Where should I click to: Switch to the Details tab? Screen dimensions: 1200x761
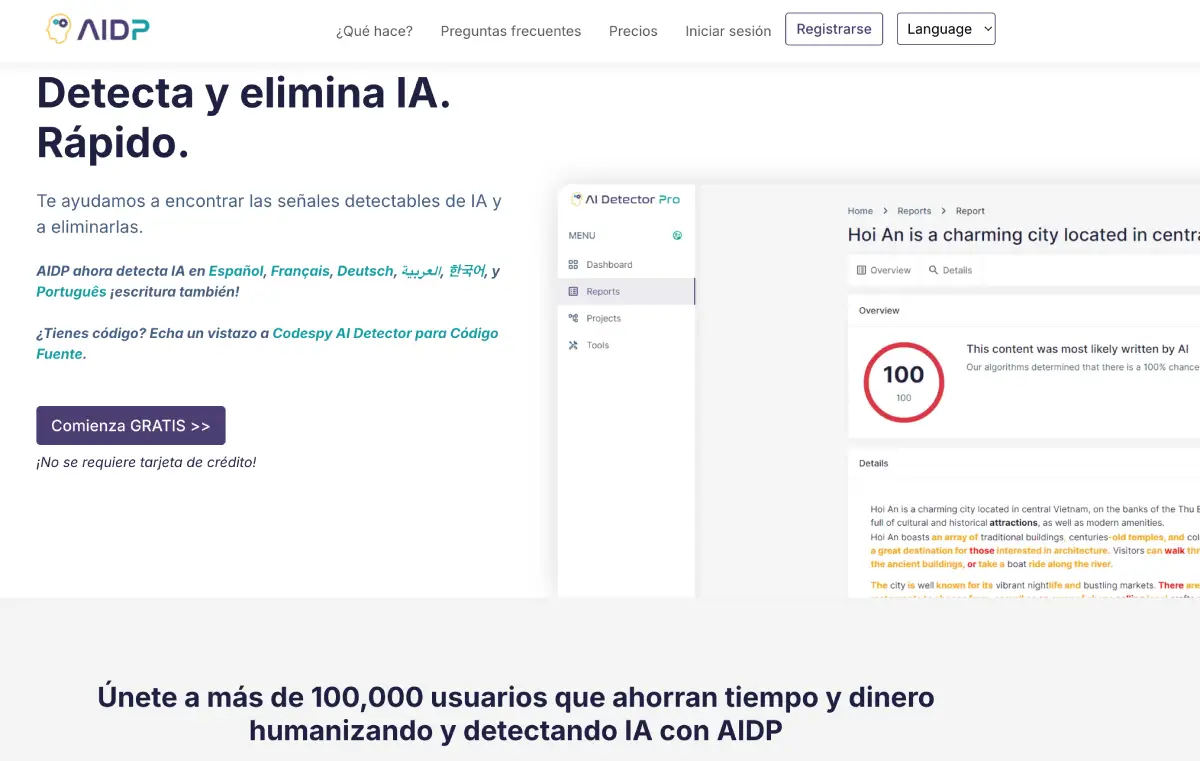[x=950, y=270]
